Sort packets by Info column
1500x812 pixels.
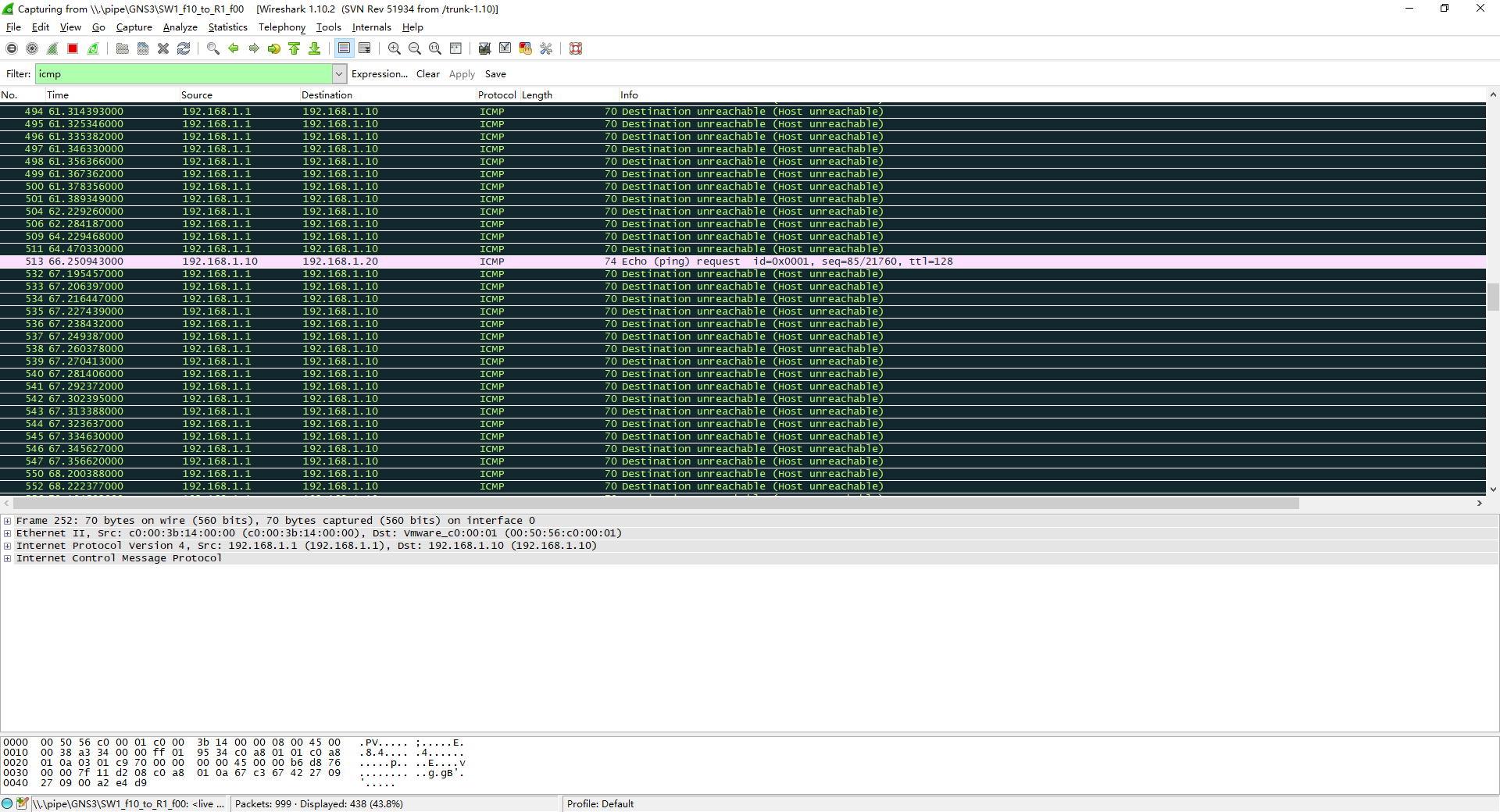[1052, 95]
